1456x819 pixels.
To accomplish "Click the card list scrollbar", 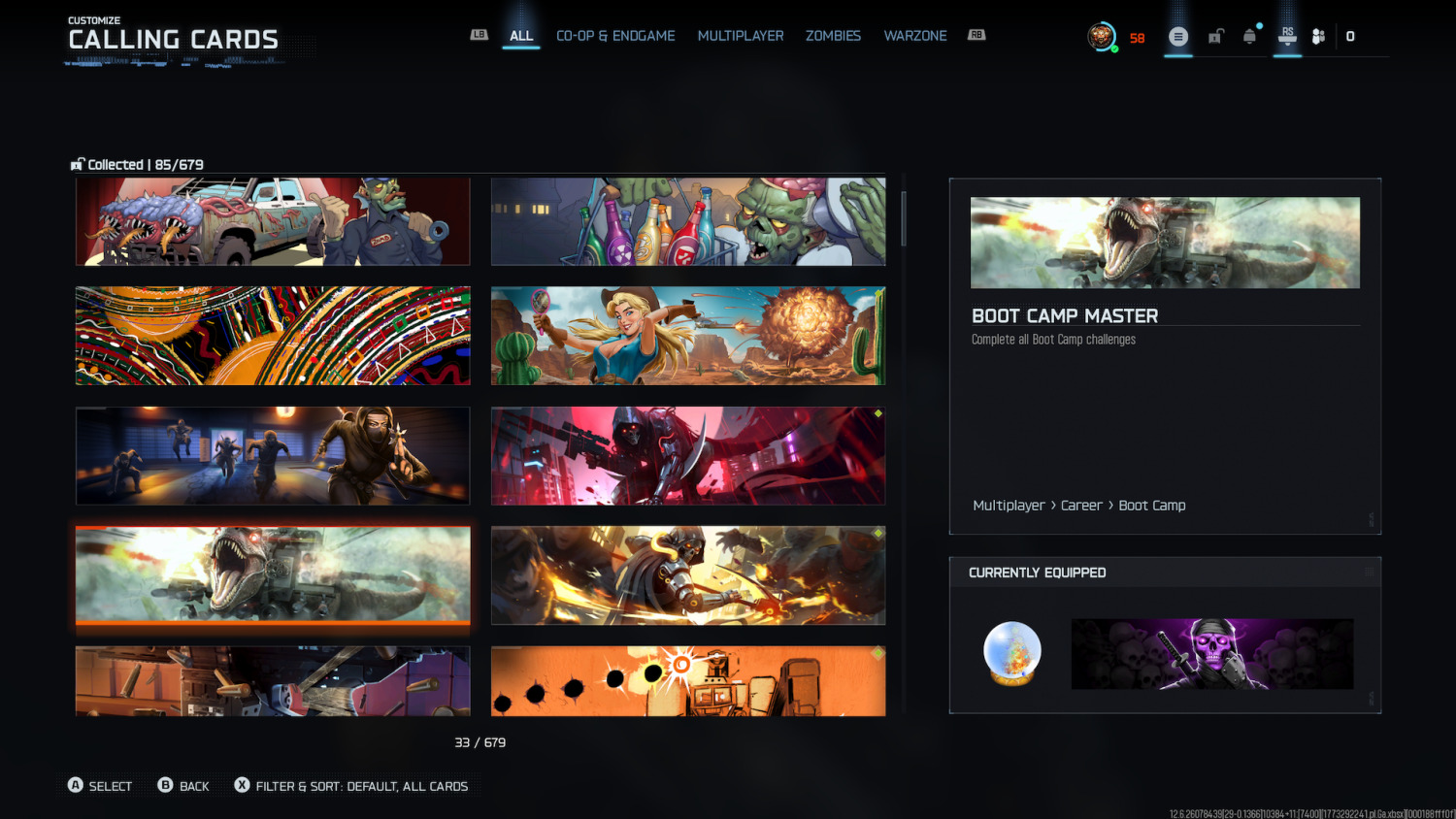I will (x=904, y=219).
